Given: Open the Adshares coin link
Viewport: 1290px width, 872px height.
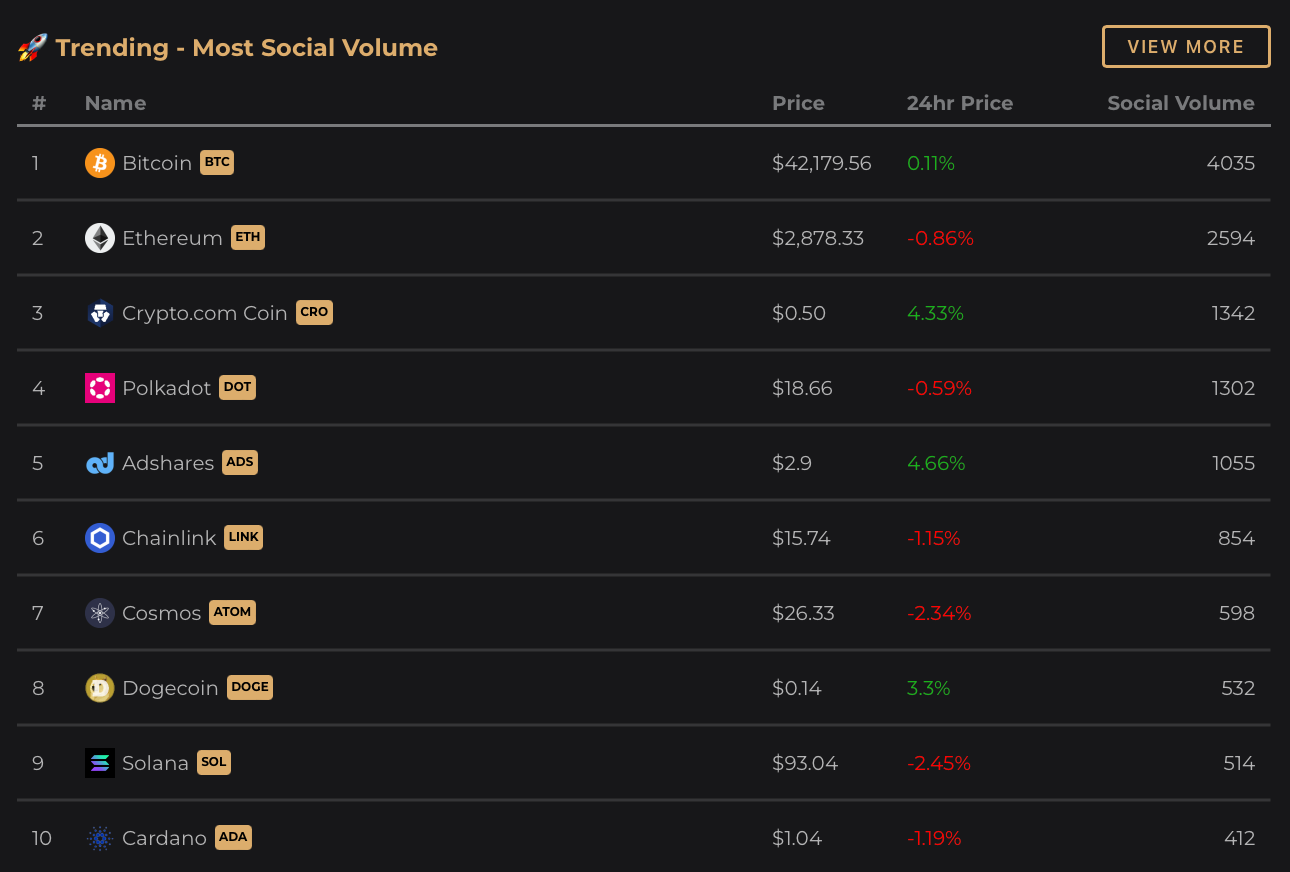Looking at the screenshot, I should (x=168, y=463).
